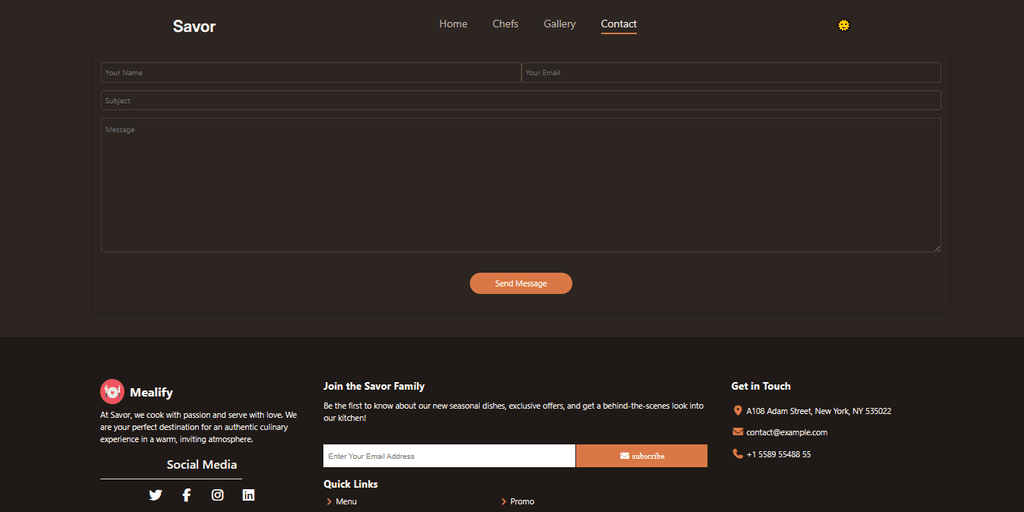This screenshot has height=512, width=1024.
Task: Click into the Subject field
Action: coord(520,101)
